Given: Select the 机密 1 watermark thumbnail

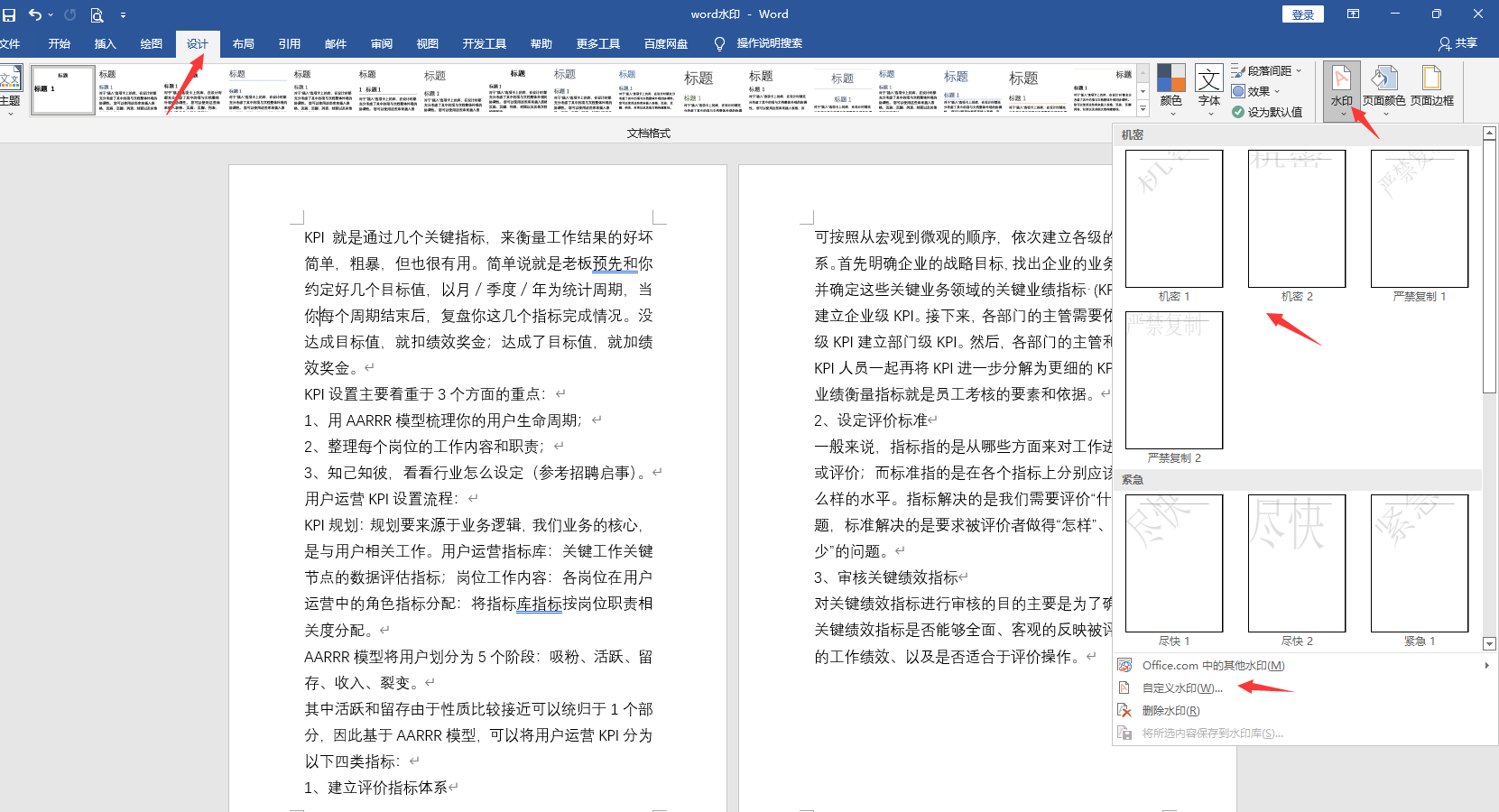Looking at the screenshot, I should 1173,218.
